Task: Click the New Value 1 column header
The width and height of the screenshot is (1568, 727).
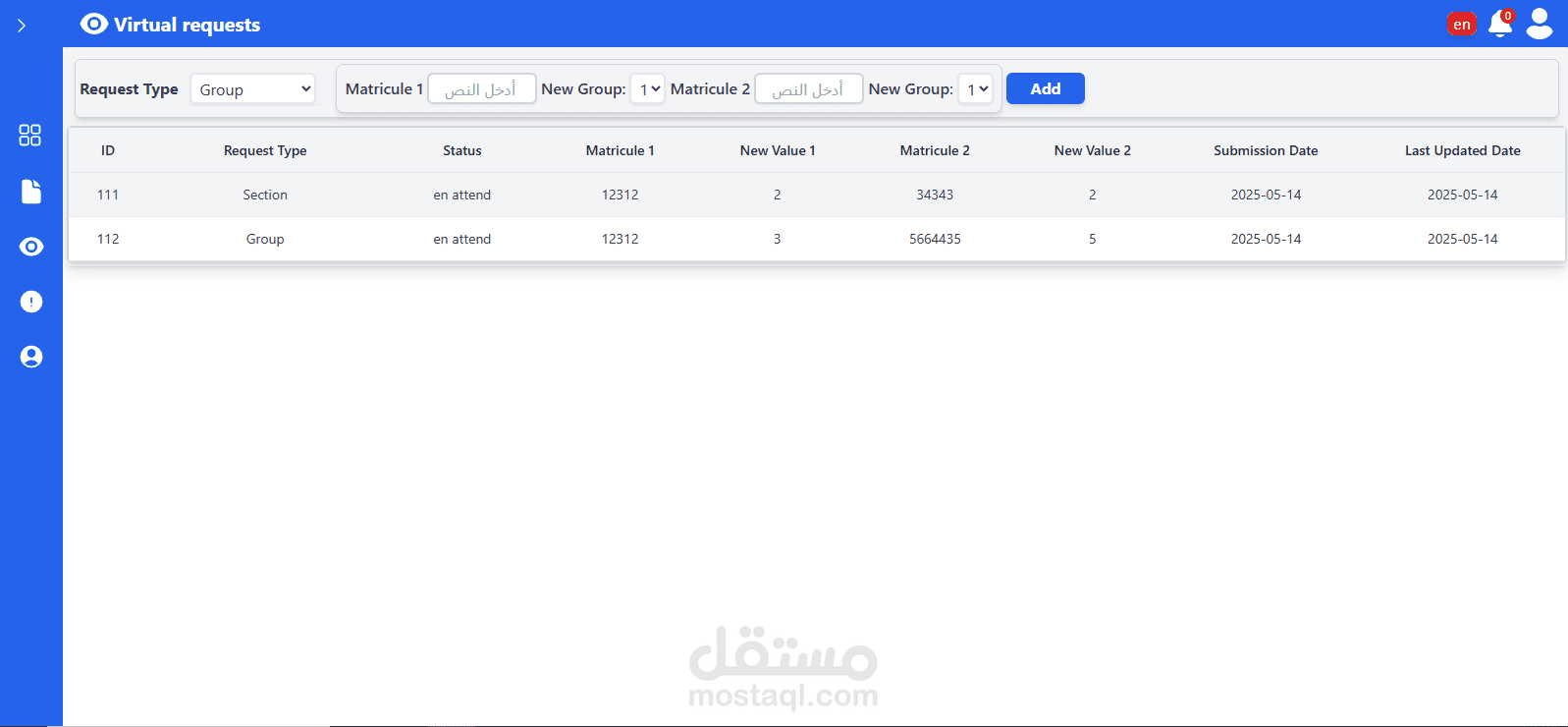Action: point(778,150)
